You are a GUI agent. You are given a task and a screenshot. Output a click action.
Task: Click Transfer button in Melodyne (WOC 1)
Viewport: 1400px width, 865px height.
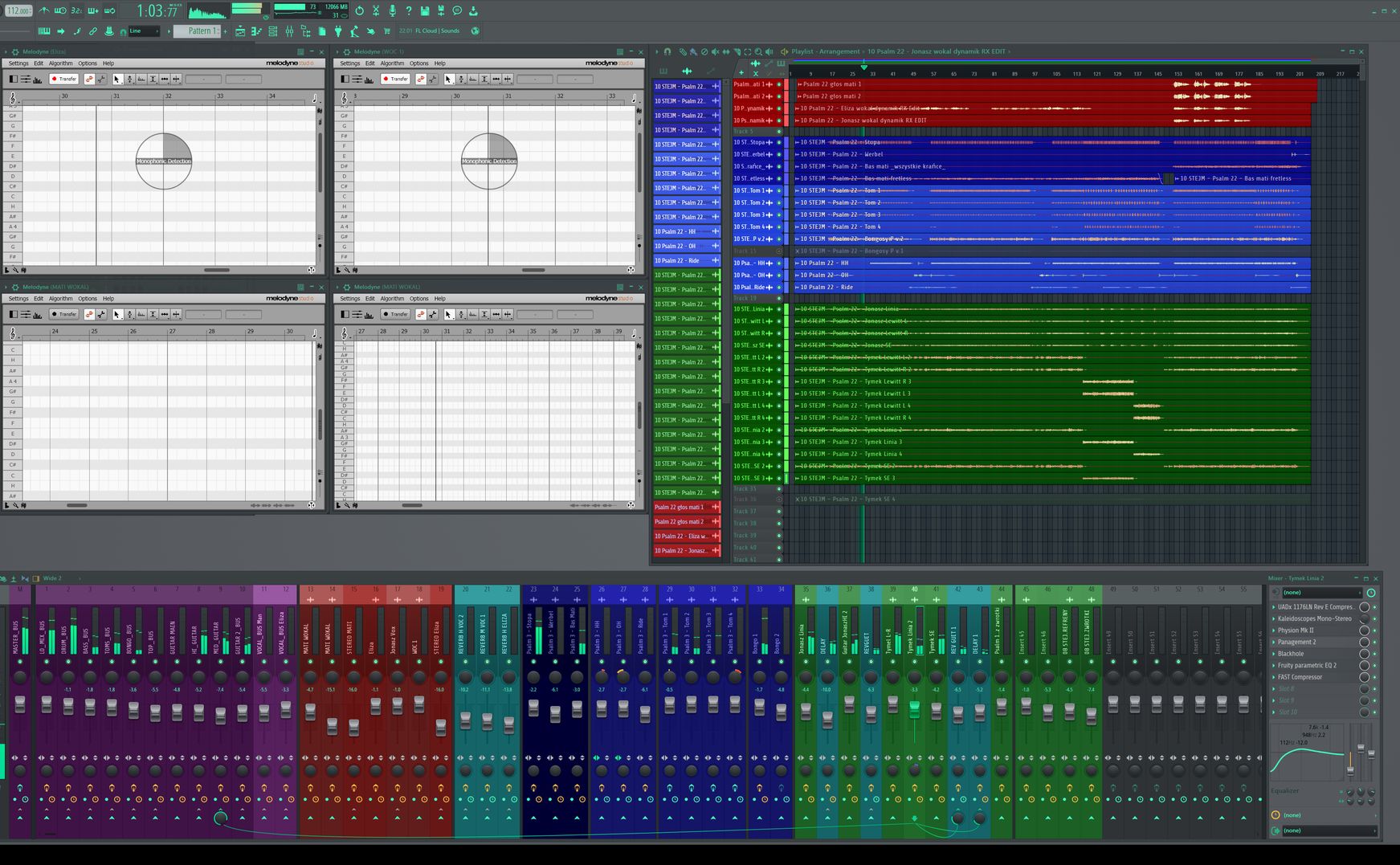(396, 79)
